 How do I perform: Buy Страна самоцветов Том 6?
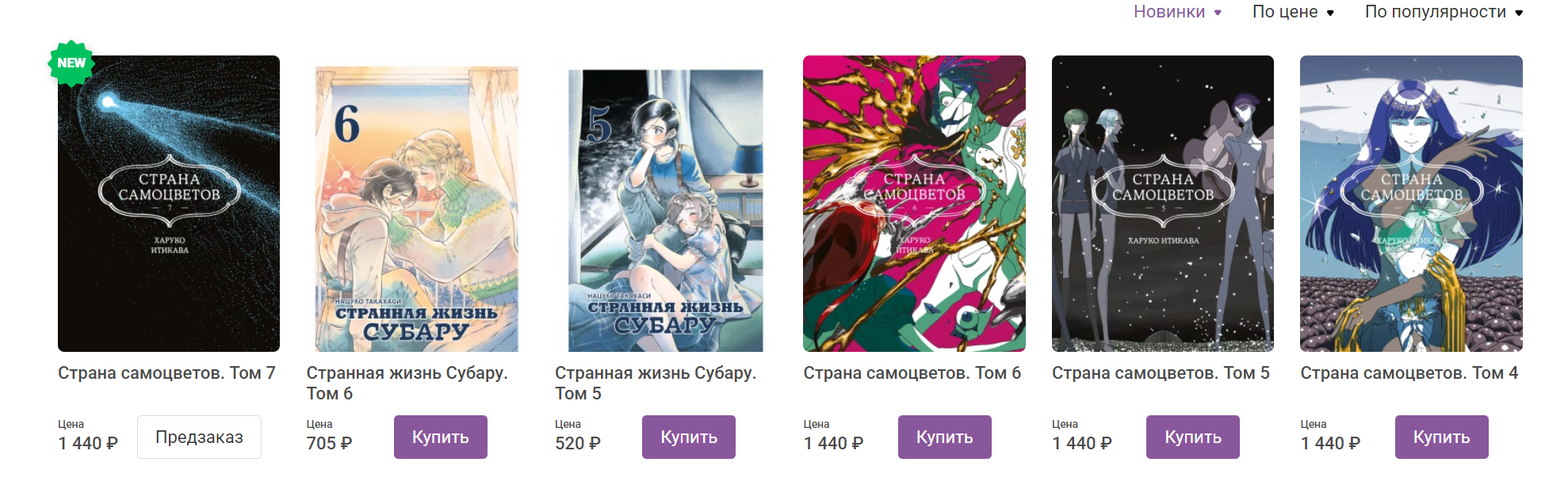click(945, 437)
